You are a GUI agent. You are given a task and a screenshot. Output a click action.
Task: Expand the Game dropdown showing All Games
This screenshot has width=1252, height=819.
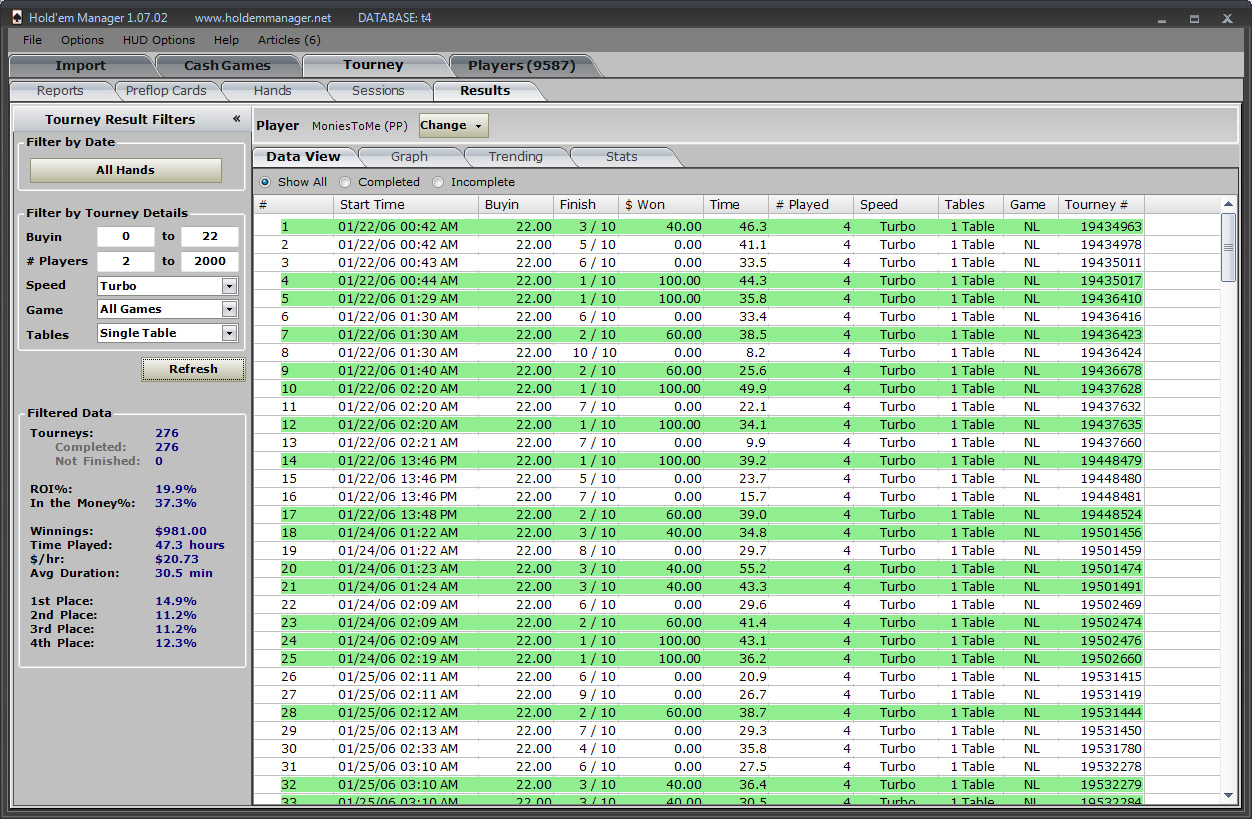pyautogui.click(x=229, y=310)
